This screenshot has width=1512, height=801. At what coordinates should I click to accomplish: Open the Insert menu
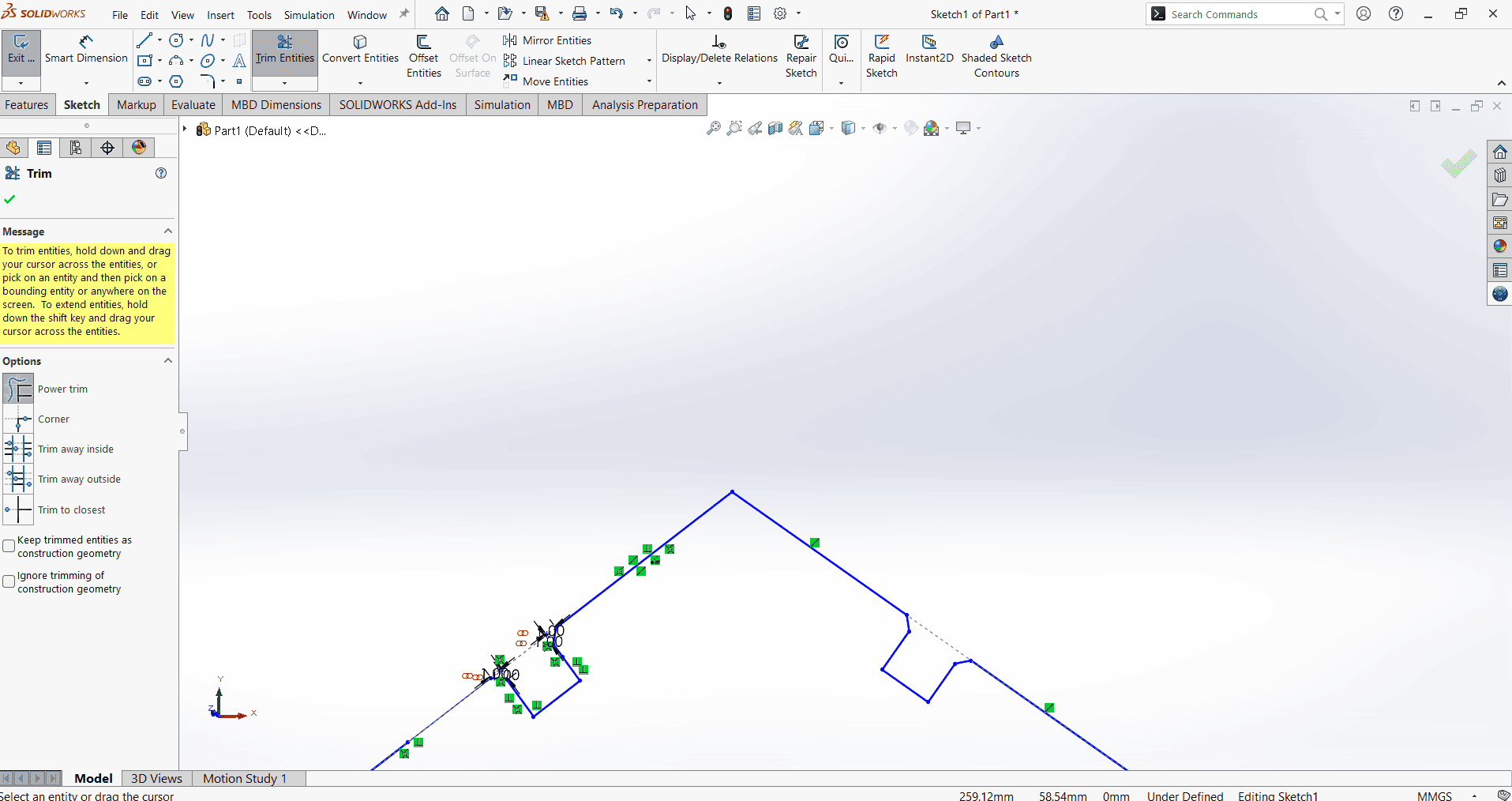coord(220,15)
